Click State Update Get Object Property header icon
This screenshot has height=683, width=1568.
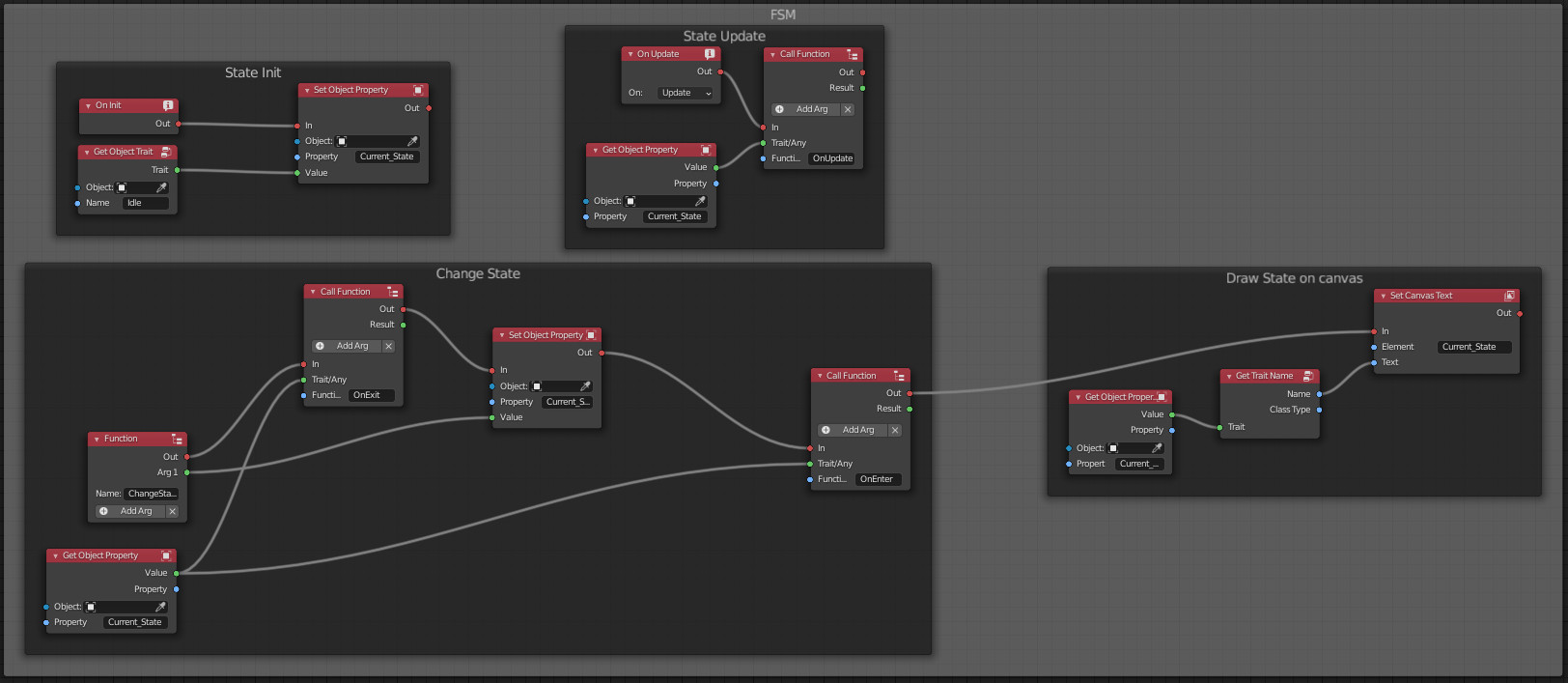tap(706, 150)
